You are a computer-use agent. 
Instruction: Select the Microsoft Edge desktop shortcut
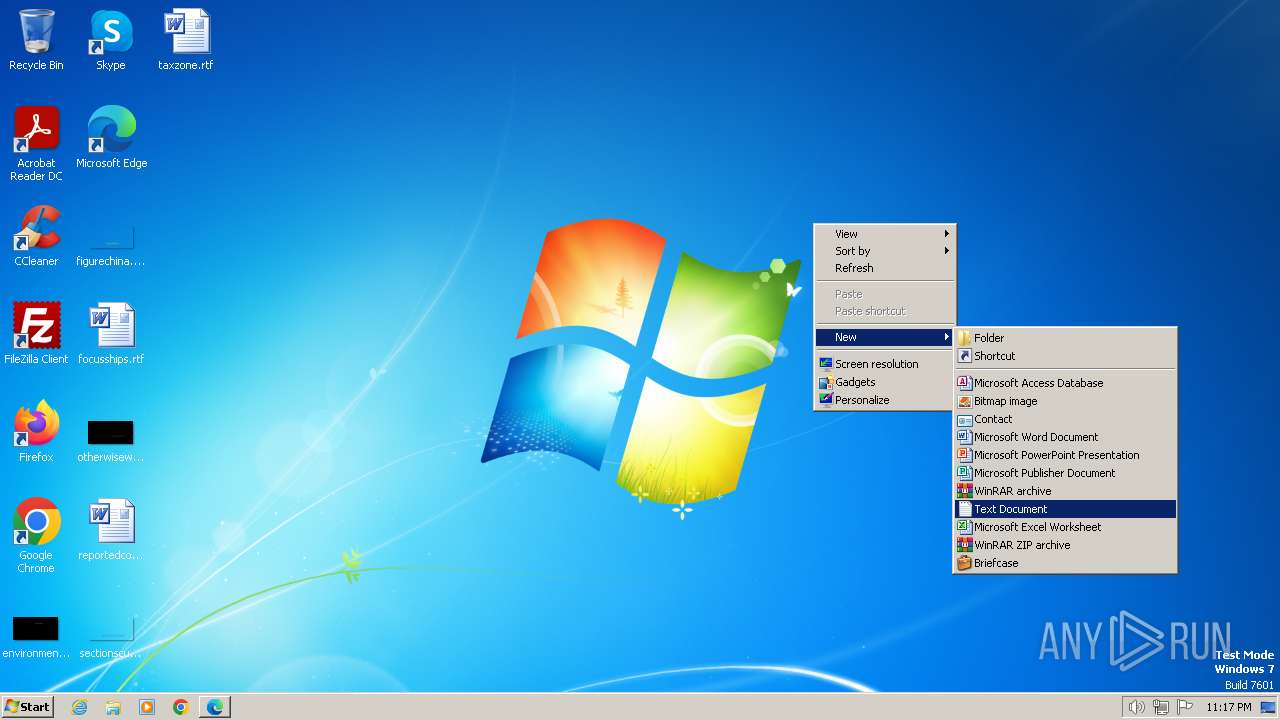point(111,138)
